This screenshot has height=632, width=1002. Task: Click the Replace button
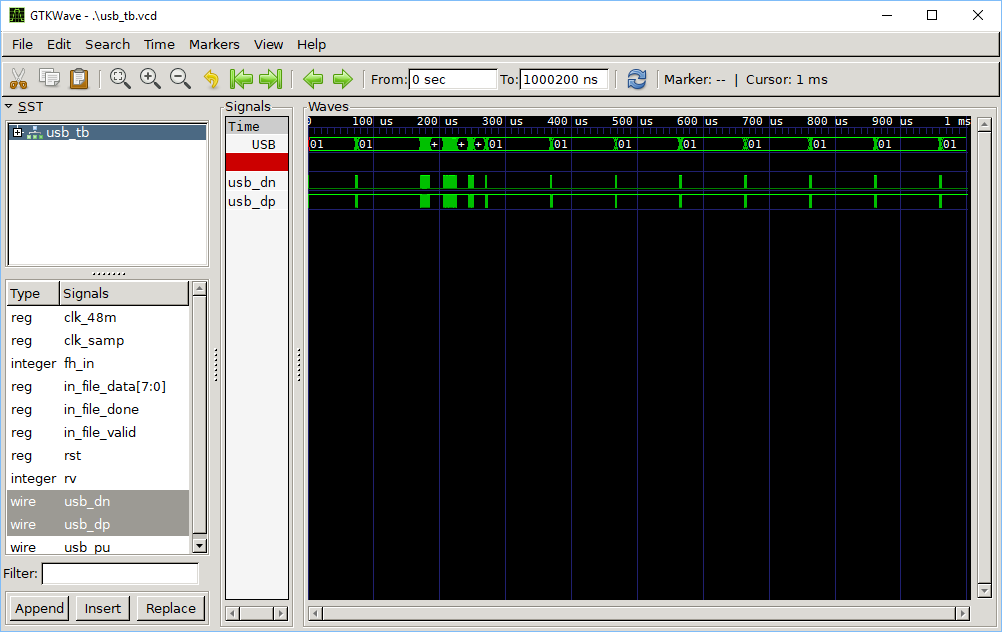click(x=171, y=608)
